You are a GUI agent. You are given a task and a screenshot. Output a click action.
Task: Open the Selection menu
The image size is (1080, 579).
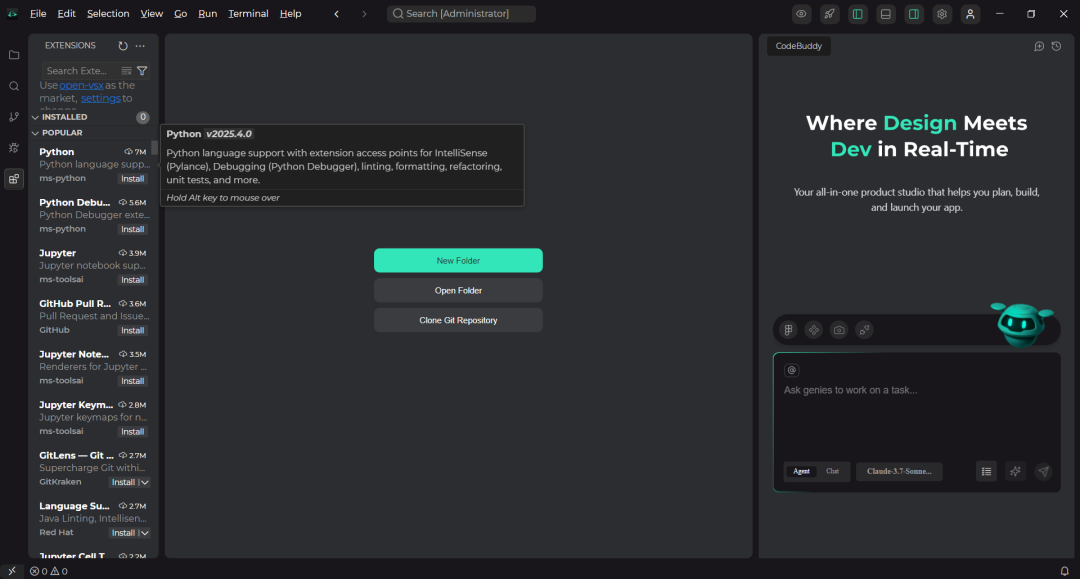[107, 14]
